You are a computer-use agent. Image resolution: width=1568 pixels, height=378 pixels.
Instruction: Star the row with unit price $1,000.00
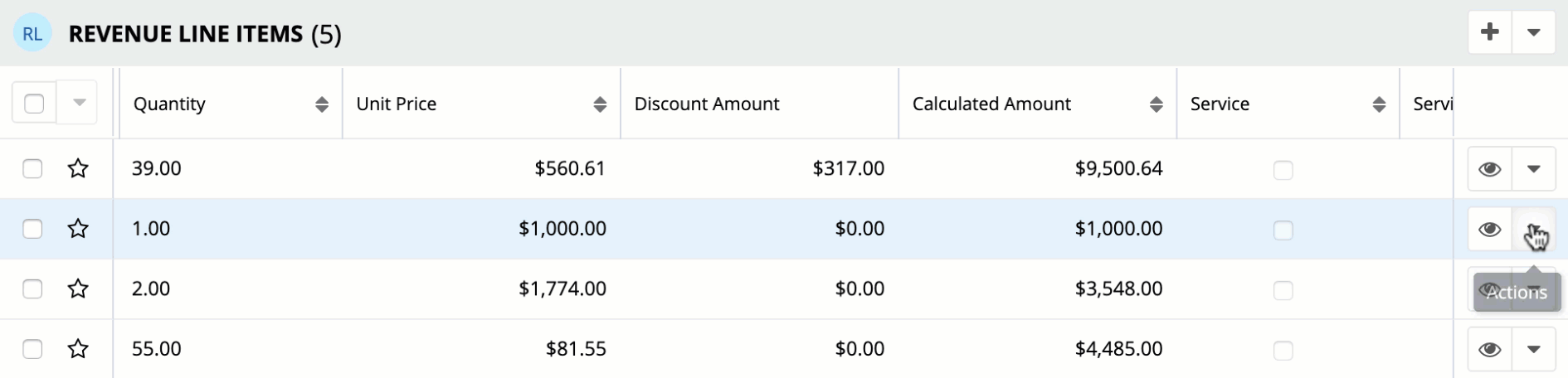tap(78, 228)
